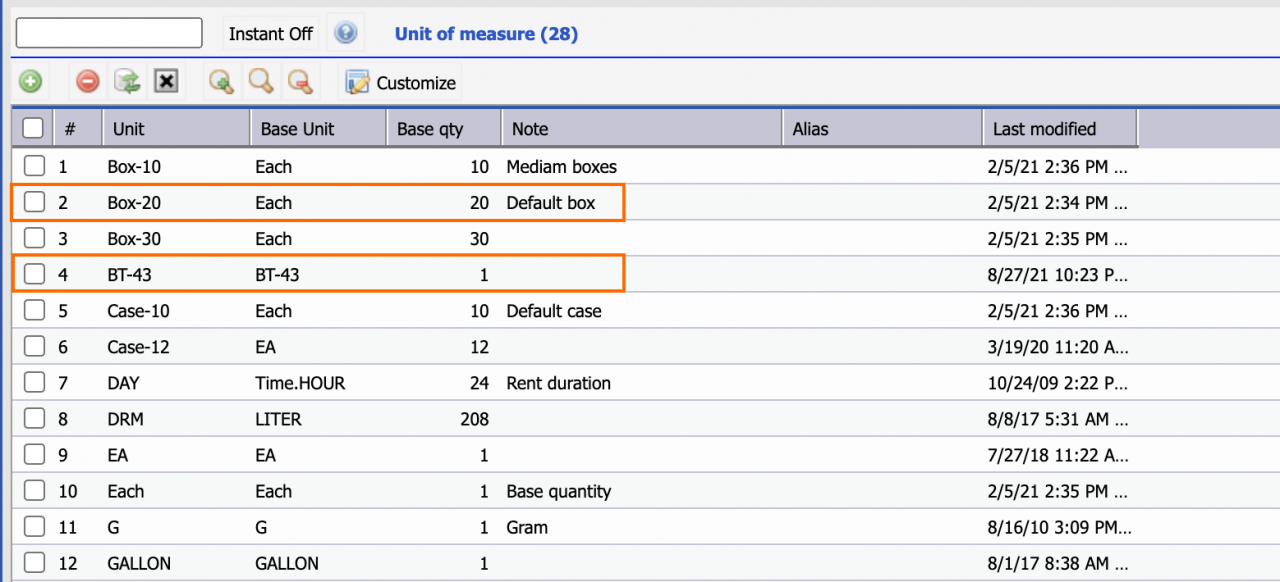Open the Customize columns button
Image resolution: width=1280 pixels, height=582 pixels.
[x=401, y=83]
